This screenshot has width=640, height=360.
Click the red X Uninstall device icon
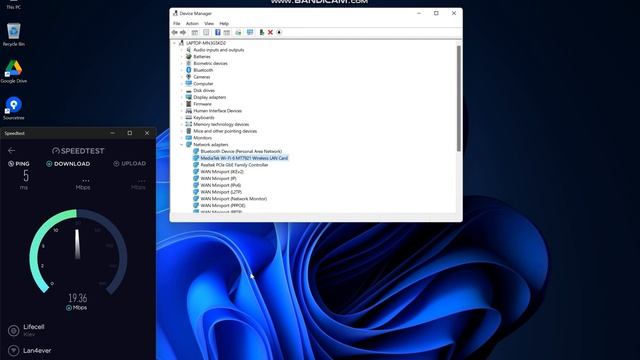click(270, 32)
